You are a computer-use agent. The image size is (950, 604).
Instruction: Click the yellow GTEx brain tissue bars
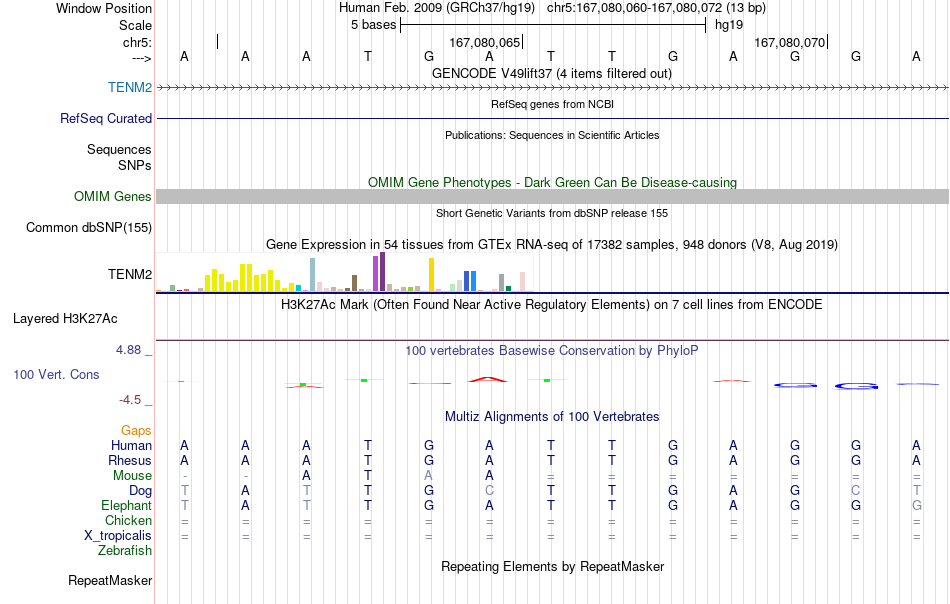[242, 277]
